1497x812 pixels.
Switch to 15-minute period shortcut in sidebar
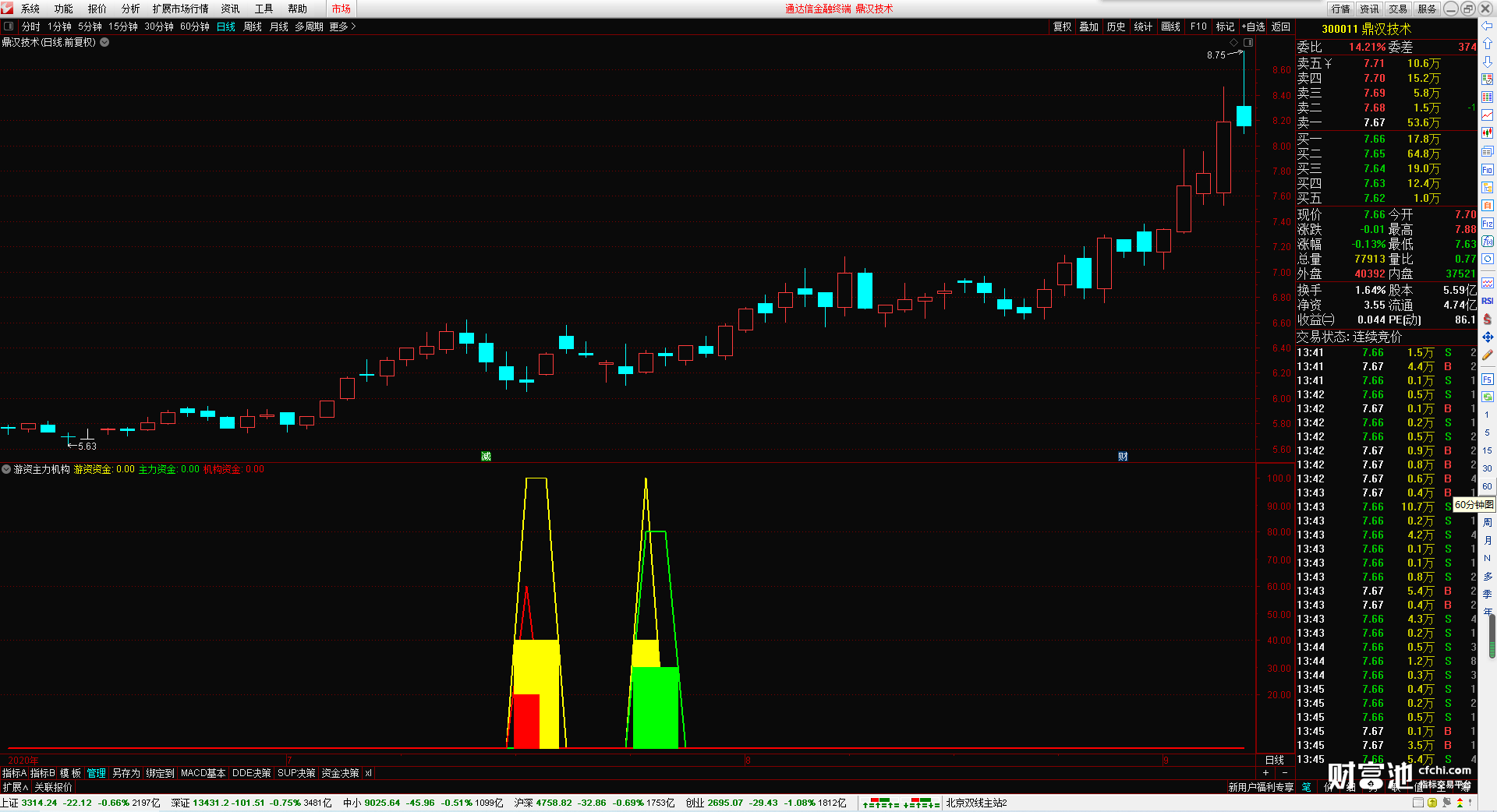[1488, 450]
